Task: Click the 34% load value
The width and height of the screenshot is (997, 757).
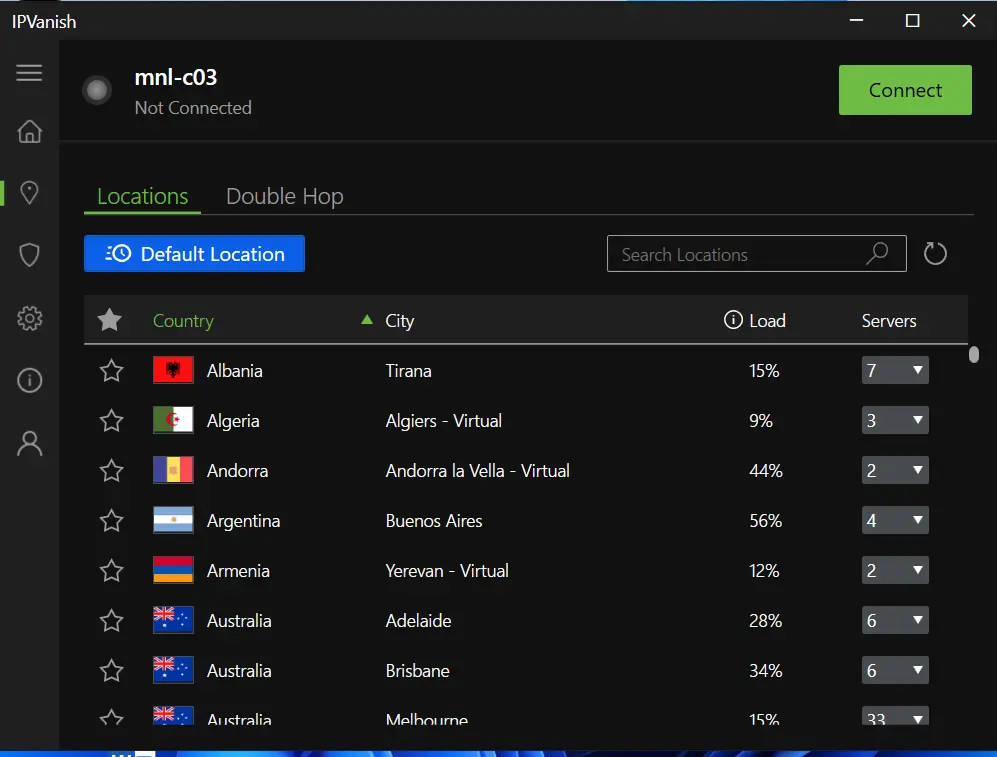Action: click(766, 671)
